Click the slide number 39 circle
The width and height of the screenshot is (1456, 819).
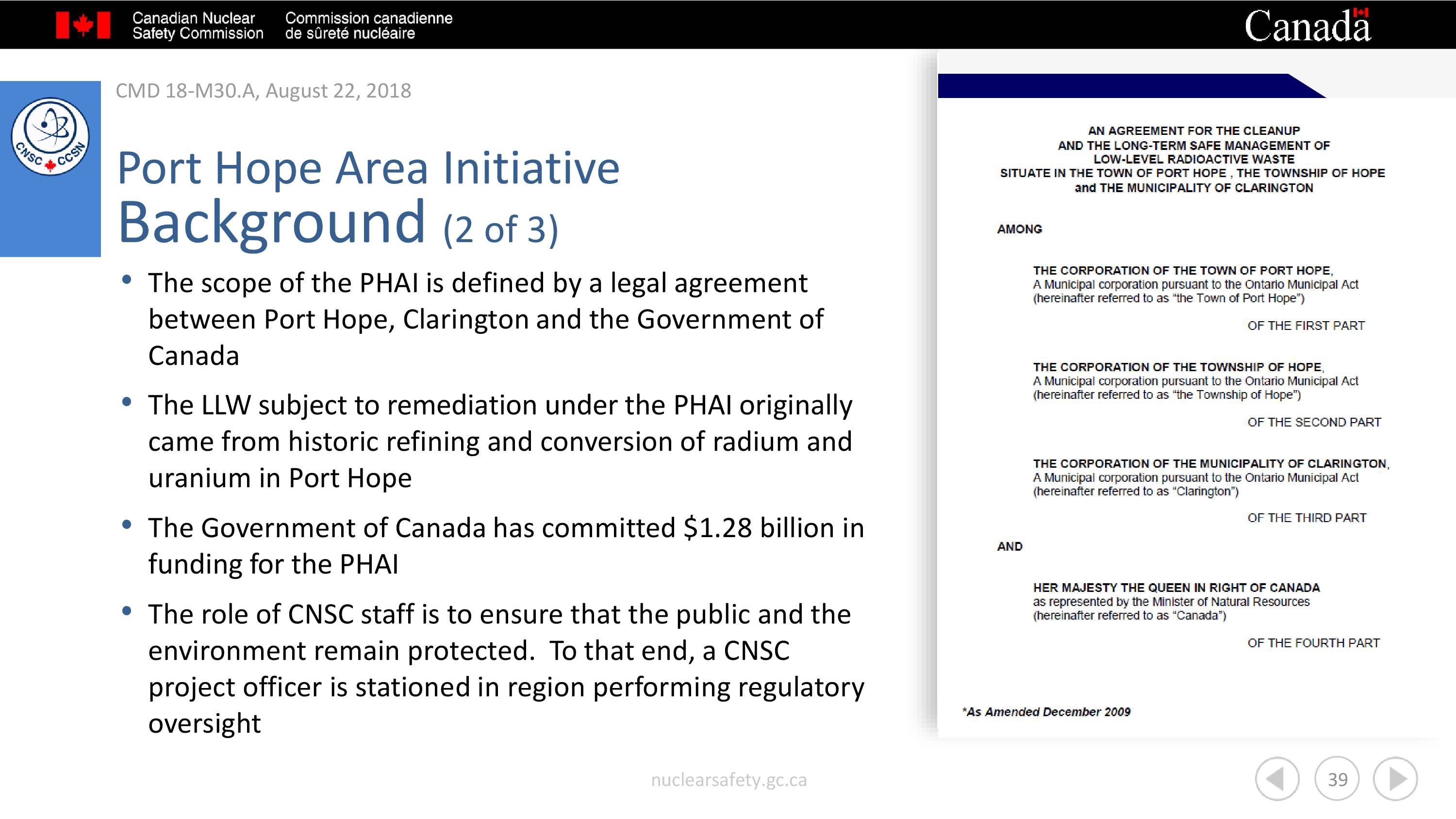pos(1337,779)
